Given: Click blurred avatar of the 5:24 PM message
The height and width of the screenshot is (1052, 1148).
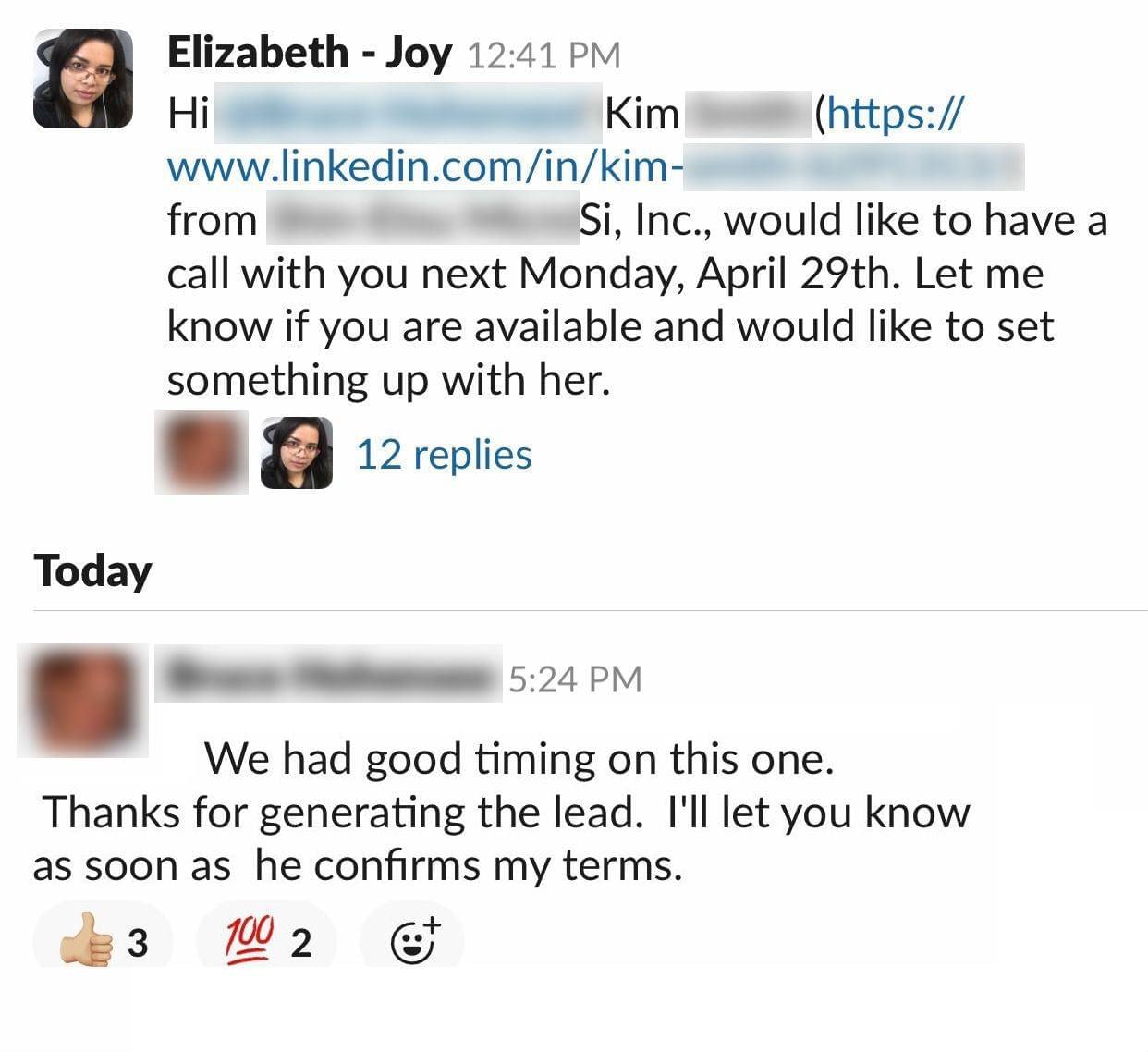Looking at the screenshot, I should tap(83, 700).
